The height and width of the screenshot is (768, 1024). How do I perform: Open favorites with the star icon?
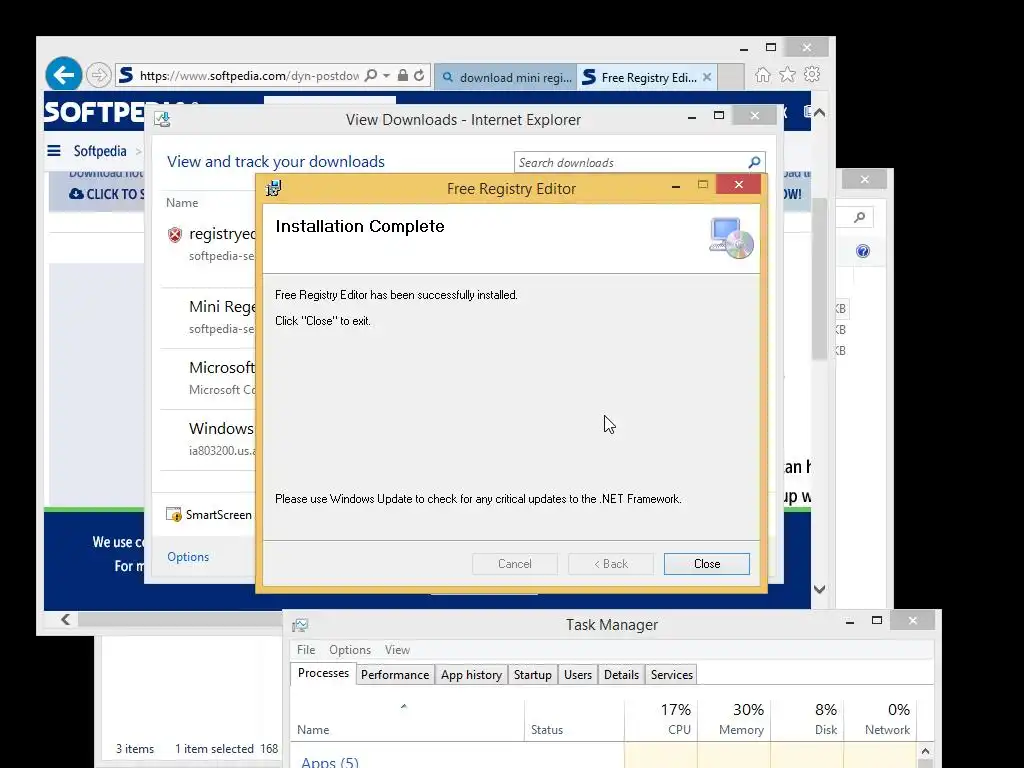[788, 75]
